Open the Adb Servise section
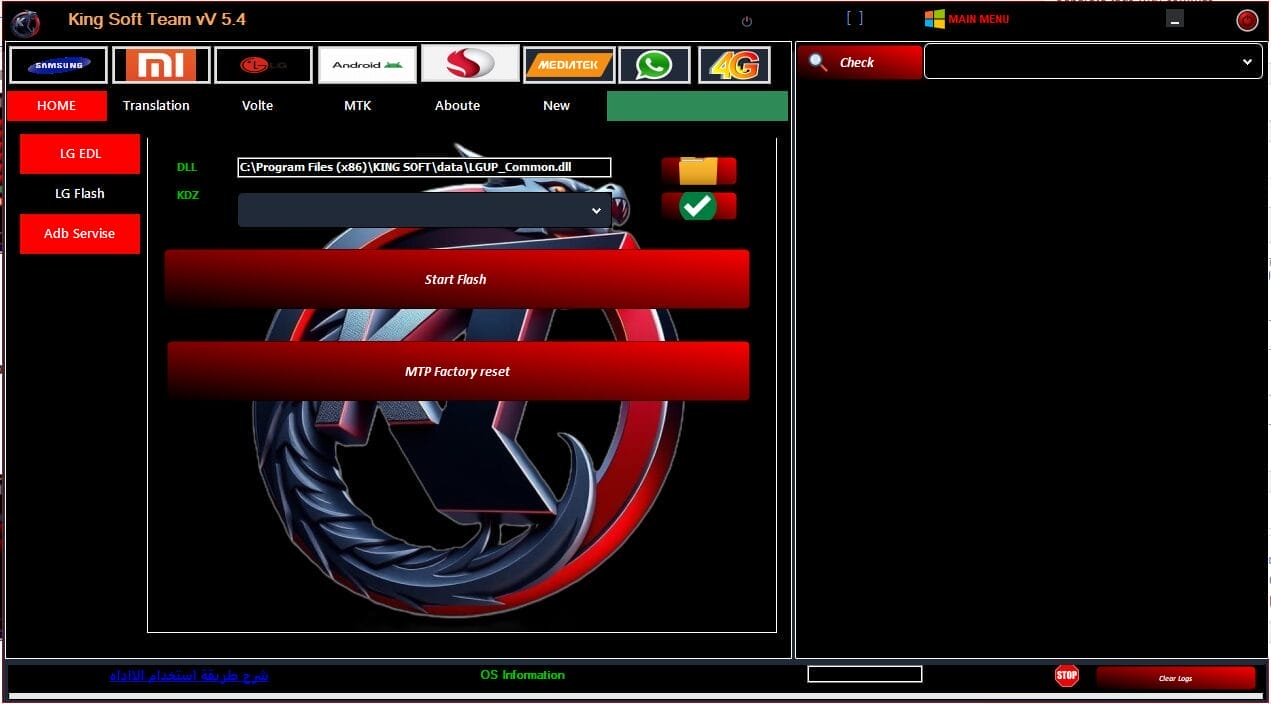The height and width of the screenshot is (704, 1271). click(80, 234)
